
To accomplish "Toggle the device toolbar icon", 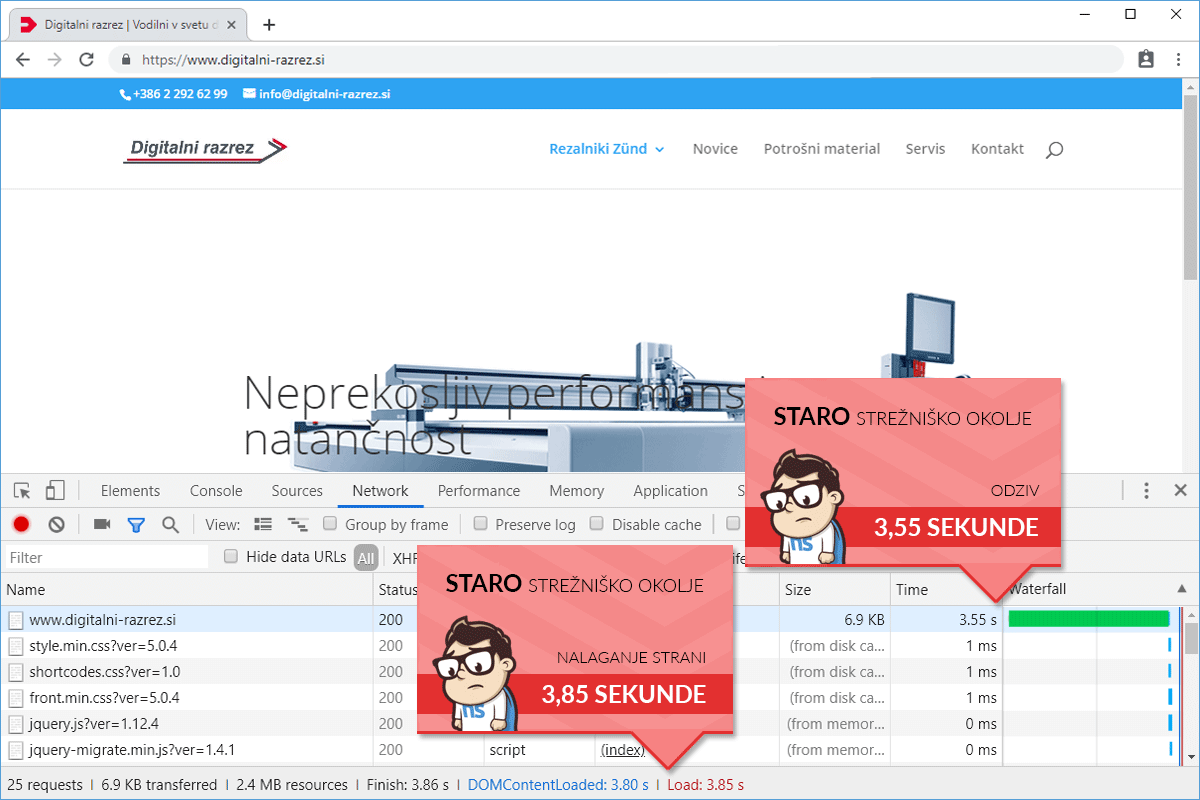I will click(55, 491).
